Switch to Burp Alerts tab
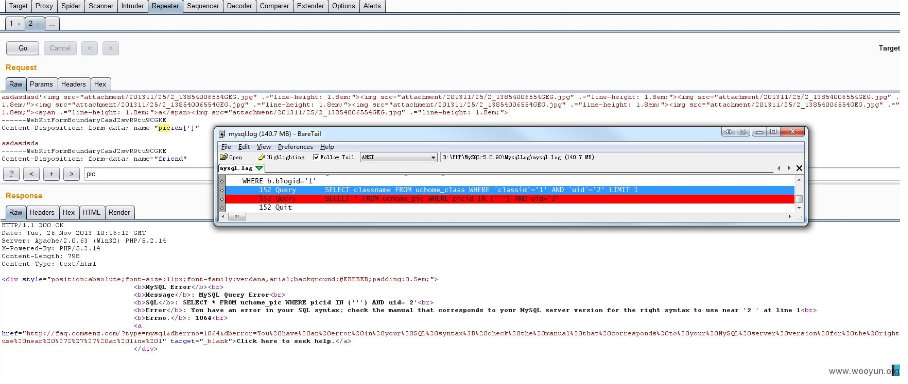 click(371, 6)
